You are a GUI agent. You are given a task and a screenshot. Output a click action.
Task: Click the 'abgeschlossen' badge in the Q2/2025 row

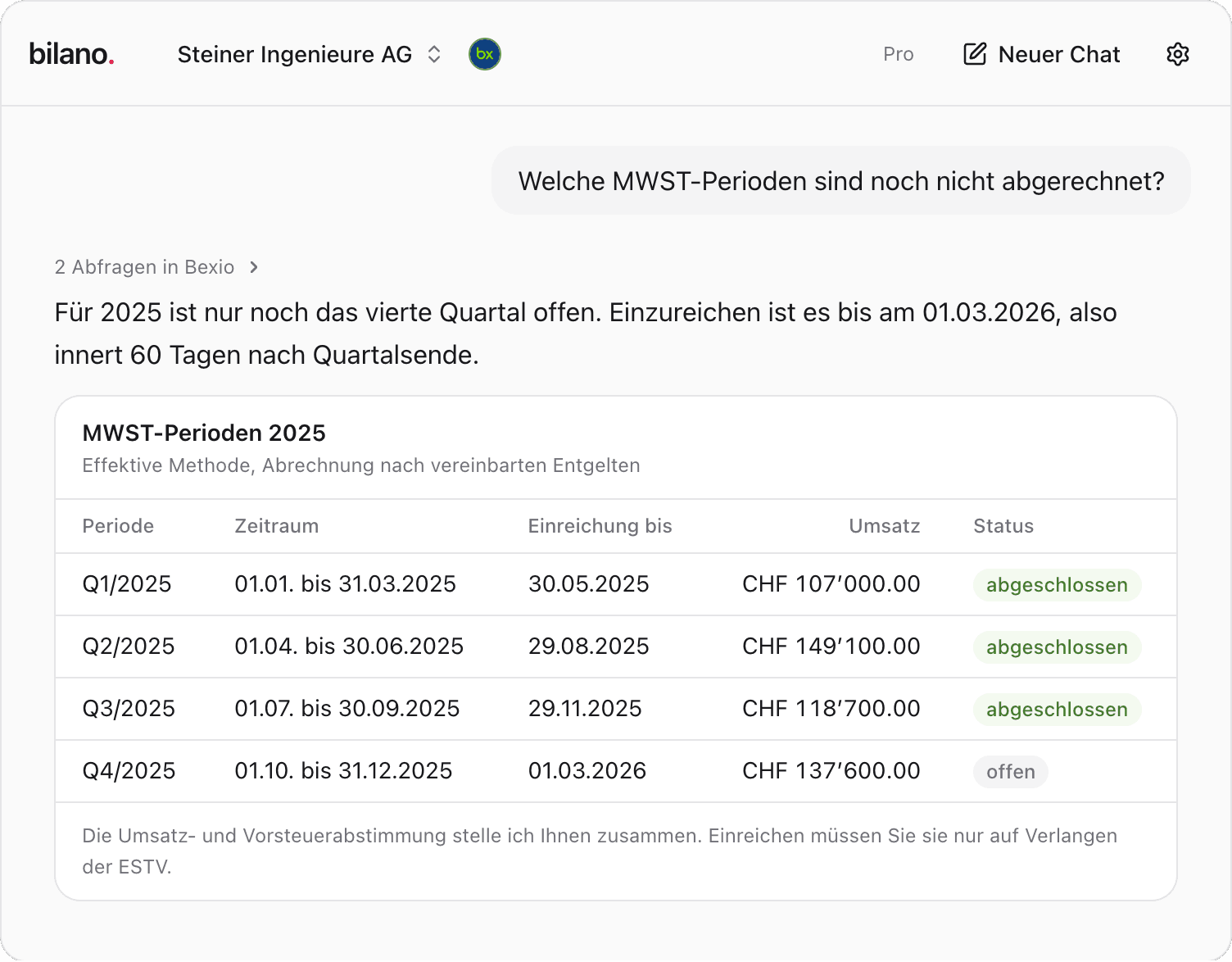1057,647
